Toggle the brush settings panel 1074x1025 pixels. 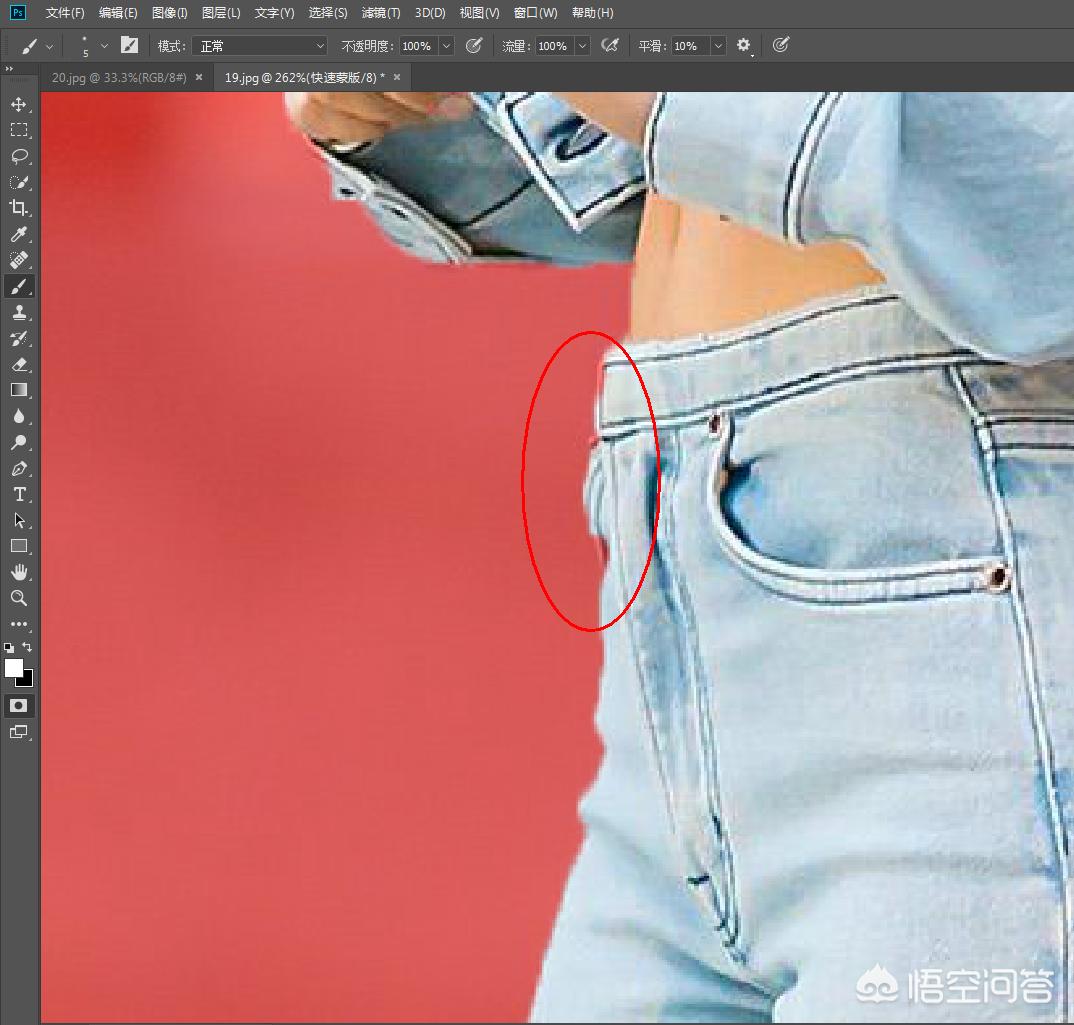click(x=129, y=45)
